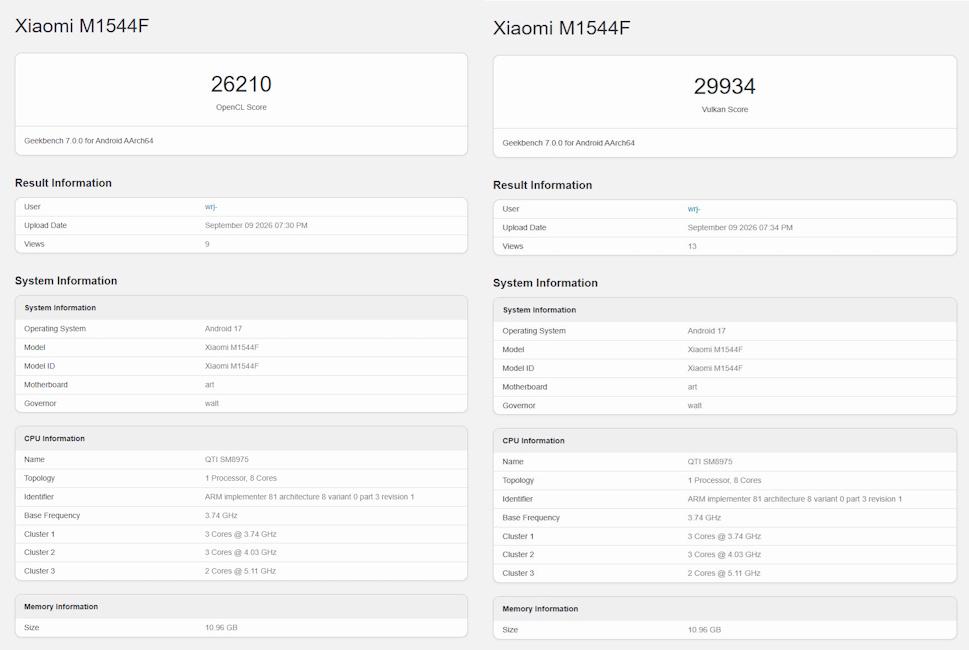Click the Views value 9
The width and height of the screenshot is (969, 650).
pos(207,244)
